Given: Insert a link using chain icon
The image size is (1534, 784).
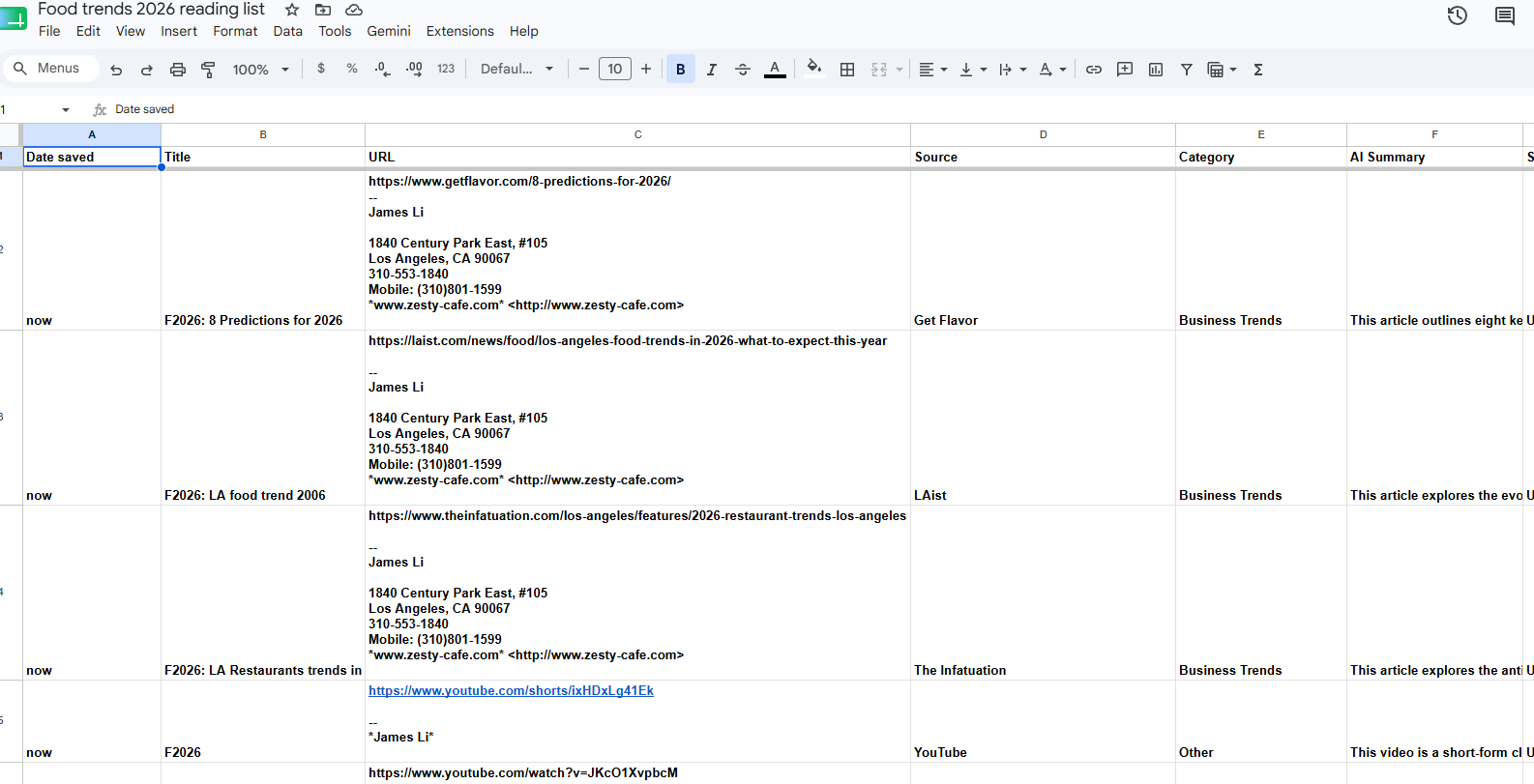Looking at the screenshot, I should (1094, 70).
